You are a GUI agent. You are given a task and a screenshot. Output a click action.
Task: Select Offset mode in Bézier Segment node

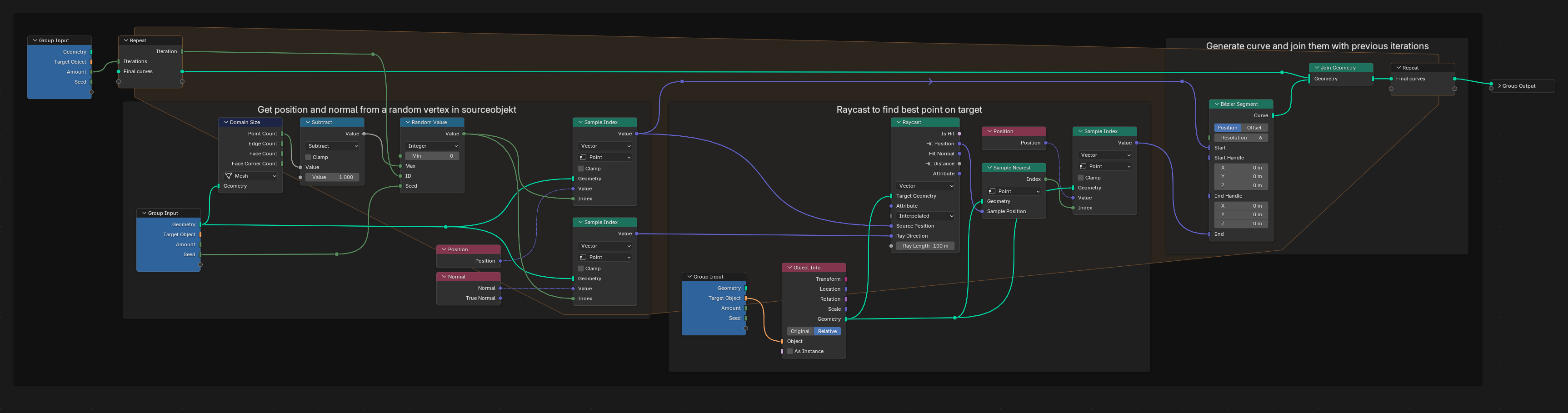[1254, 128]
